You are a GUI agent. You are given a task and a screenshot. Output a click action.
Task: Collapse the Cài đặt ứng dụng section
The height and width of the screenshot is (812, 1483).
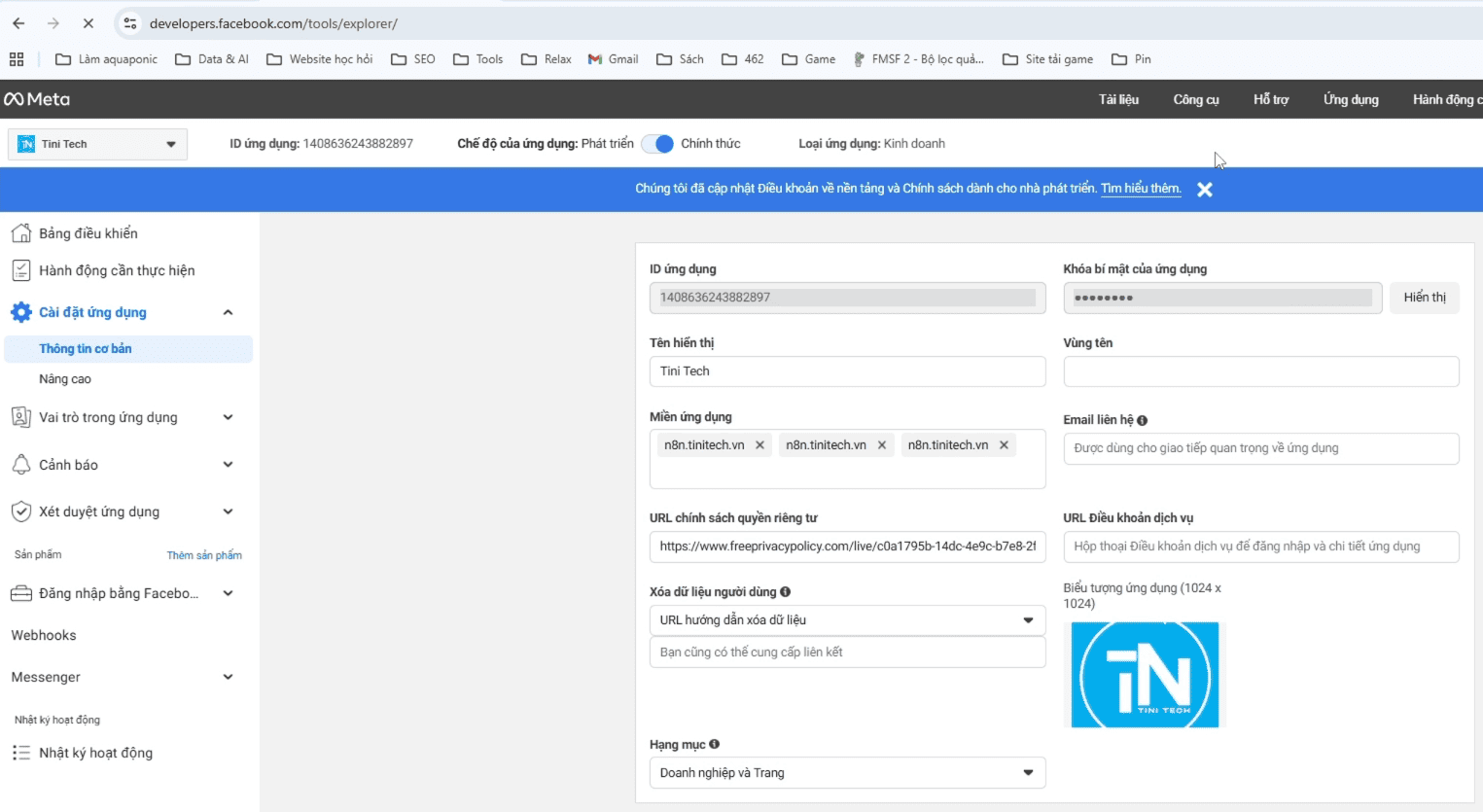click(x=229, y=312)
